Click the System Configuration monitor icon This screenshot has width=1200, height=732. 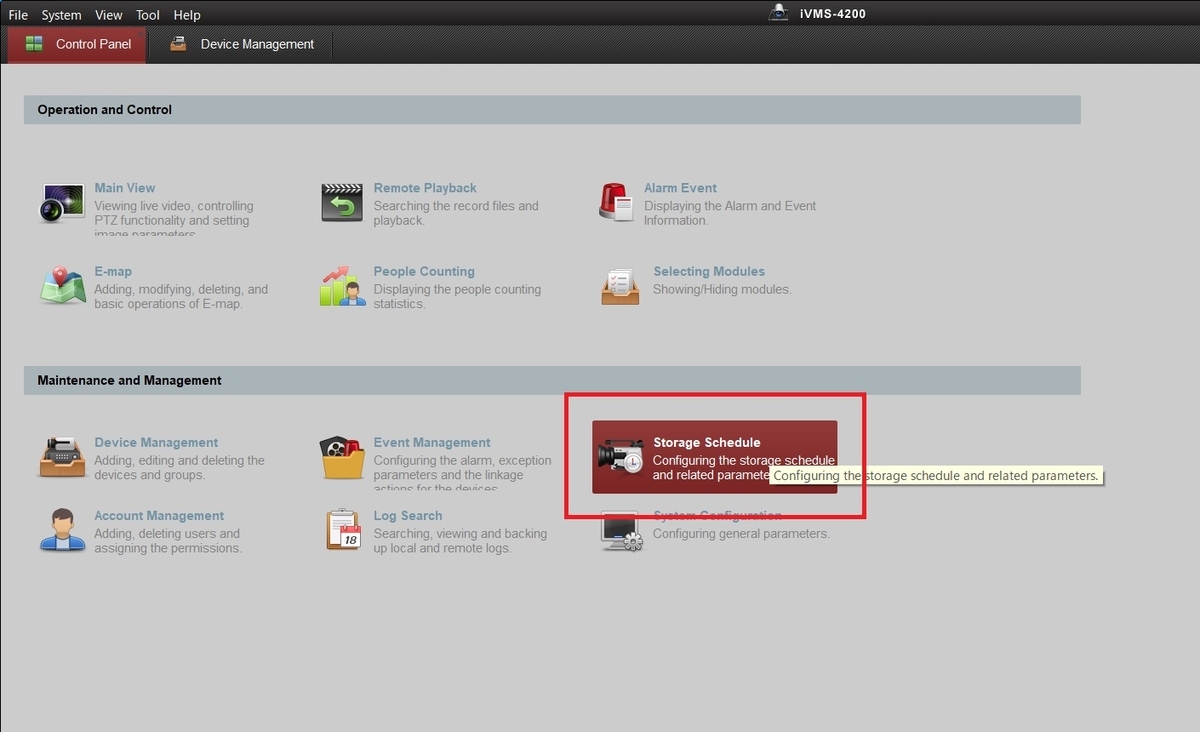tap(621, 530)
